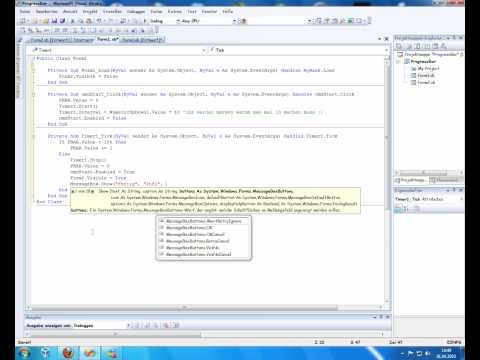480x360 pixels.
Task: Click the volume icon in system tray
Action: [x=428, y=353]
